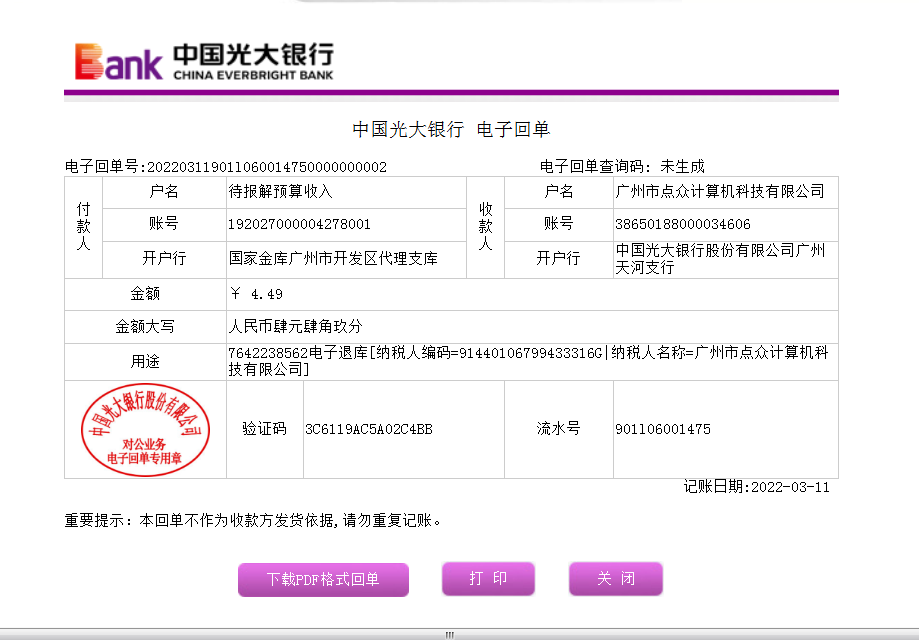
Task: Select the receipt number 2022031190110600147500000000002
Action: coord(267,167)
